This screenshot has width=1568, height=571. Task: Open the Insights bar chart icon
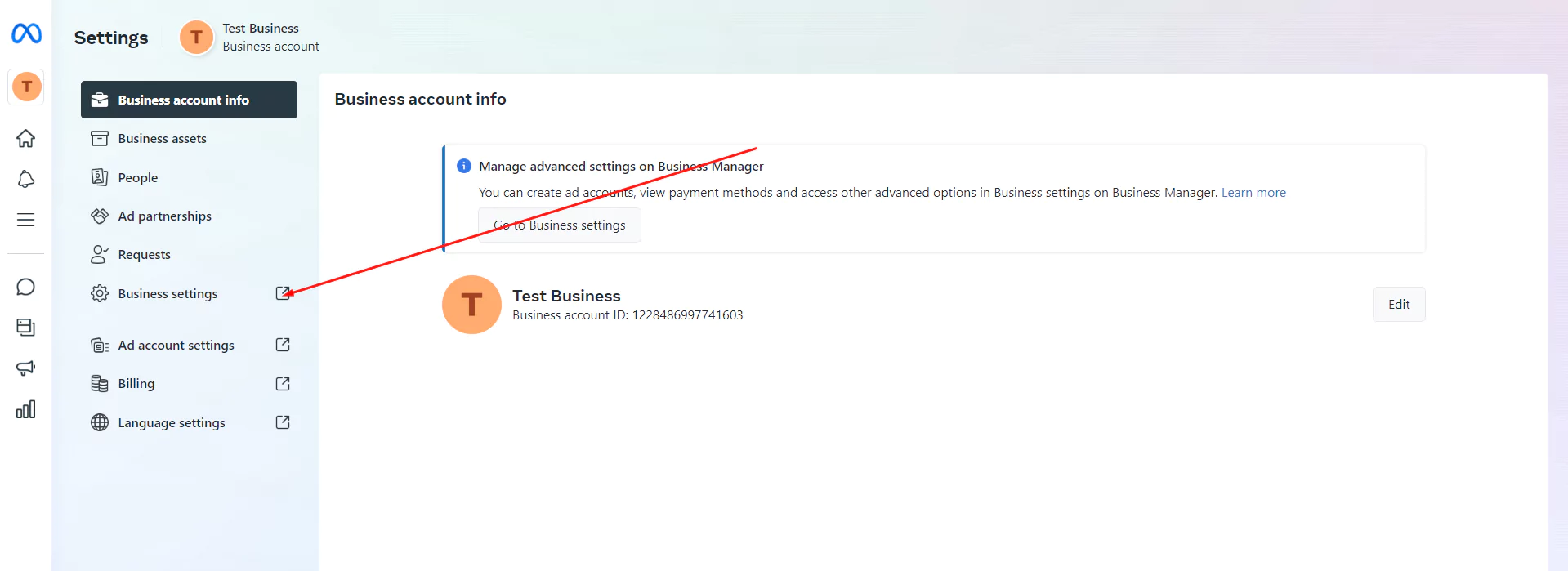pos(26,409)
